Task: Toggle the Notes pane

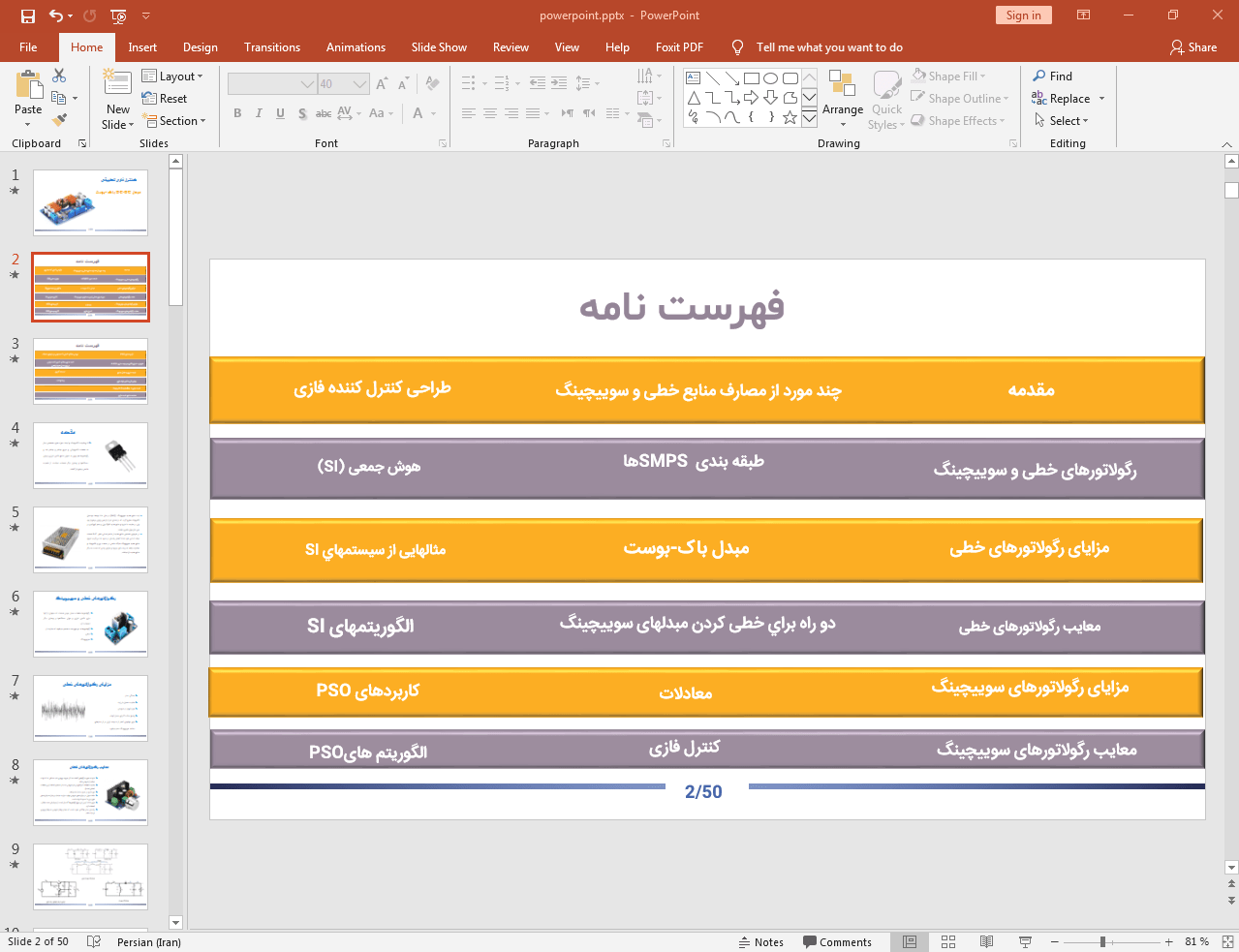Action: [x=761, y=941]
